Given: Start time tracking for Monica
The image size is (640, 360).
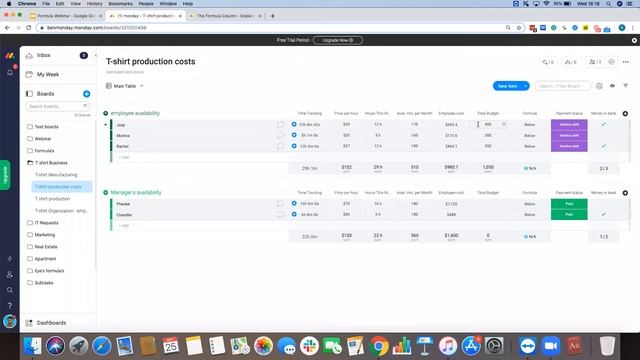Looking at the screenshot, I should (294, 135).
